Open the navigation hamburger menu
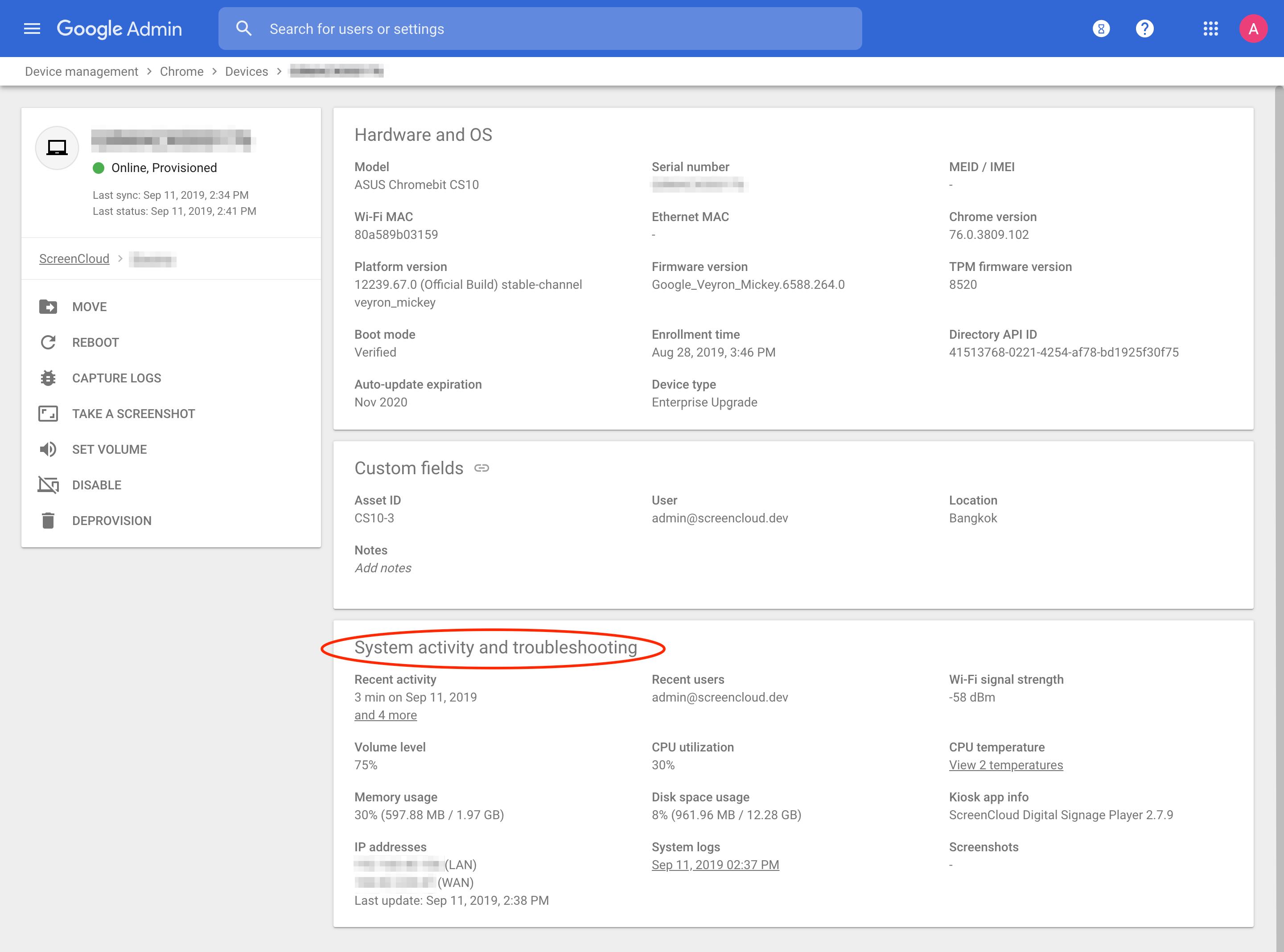The height and width of the screenshot is (952, 1284). click(x=32, y=28)
